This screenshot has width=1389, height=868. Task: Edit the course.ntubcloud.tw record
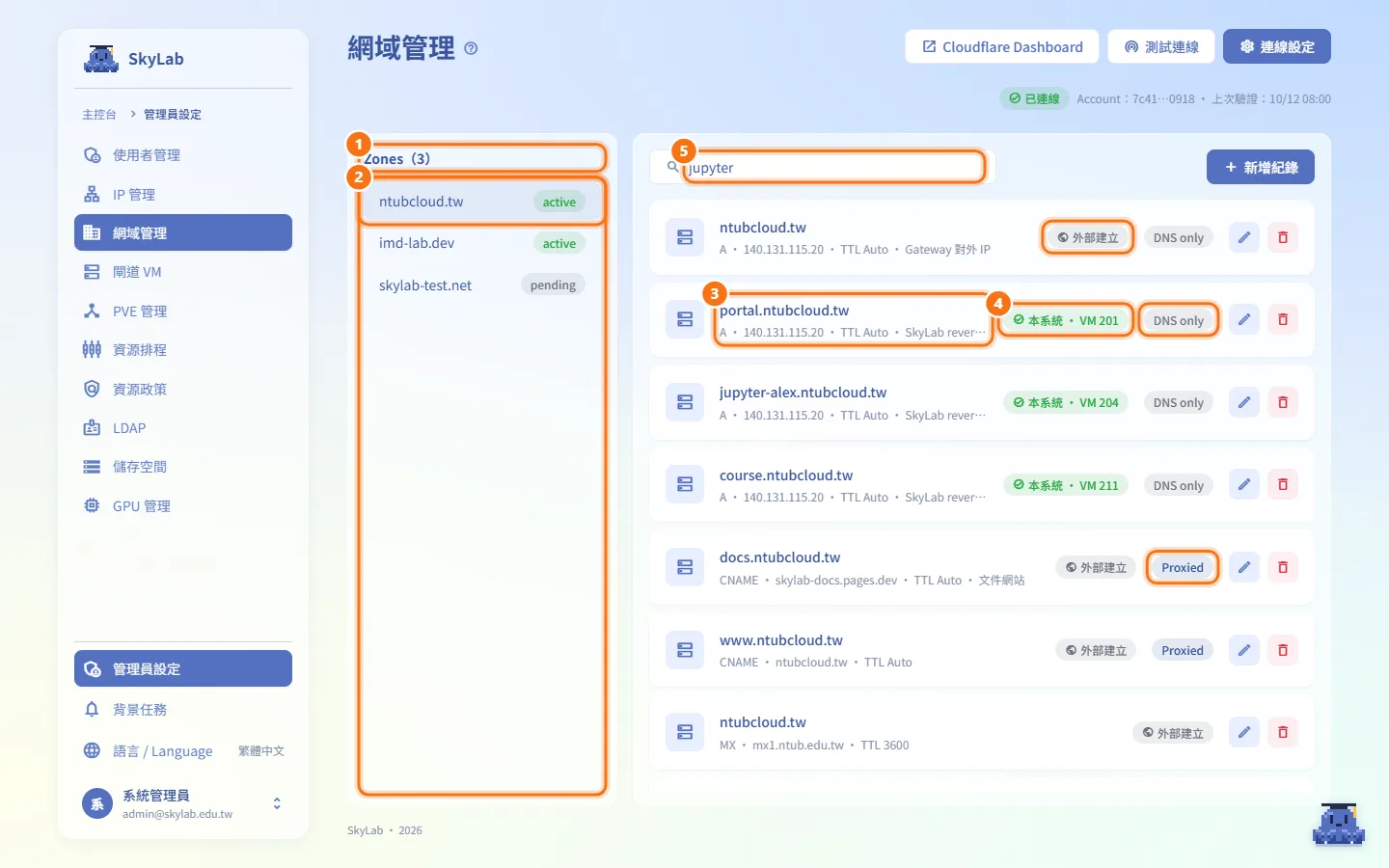coord(1244,484)
